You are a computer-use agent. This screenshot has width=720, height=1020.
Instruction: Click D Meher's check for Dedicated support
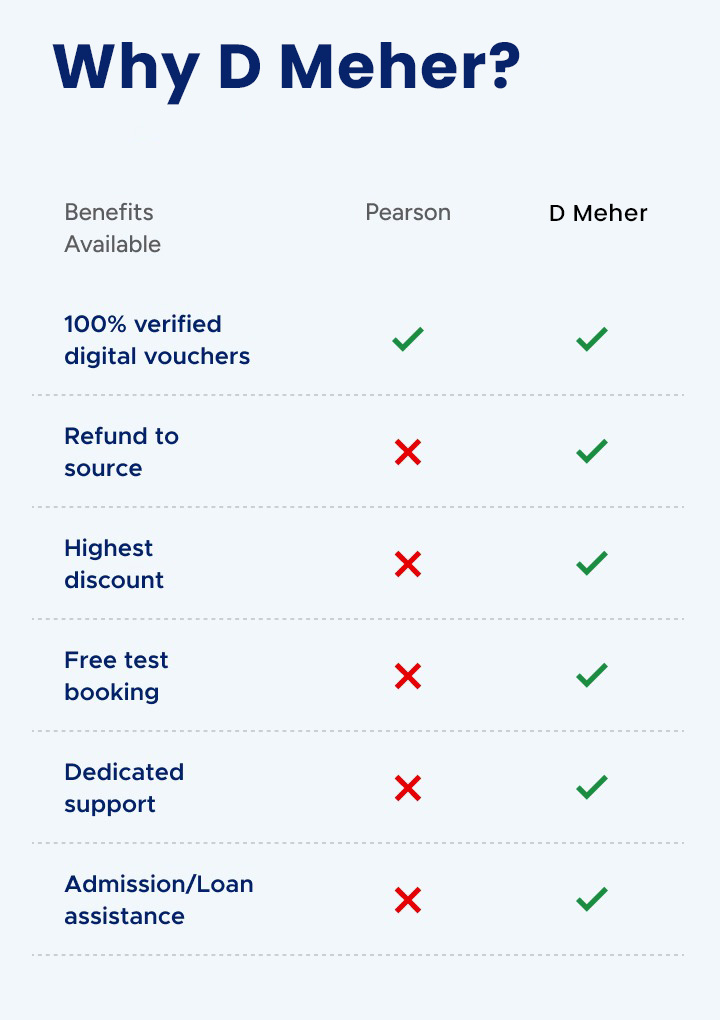tap(592, 788)
